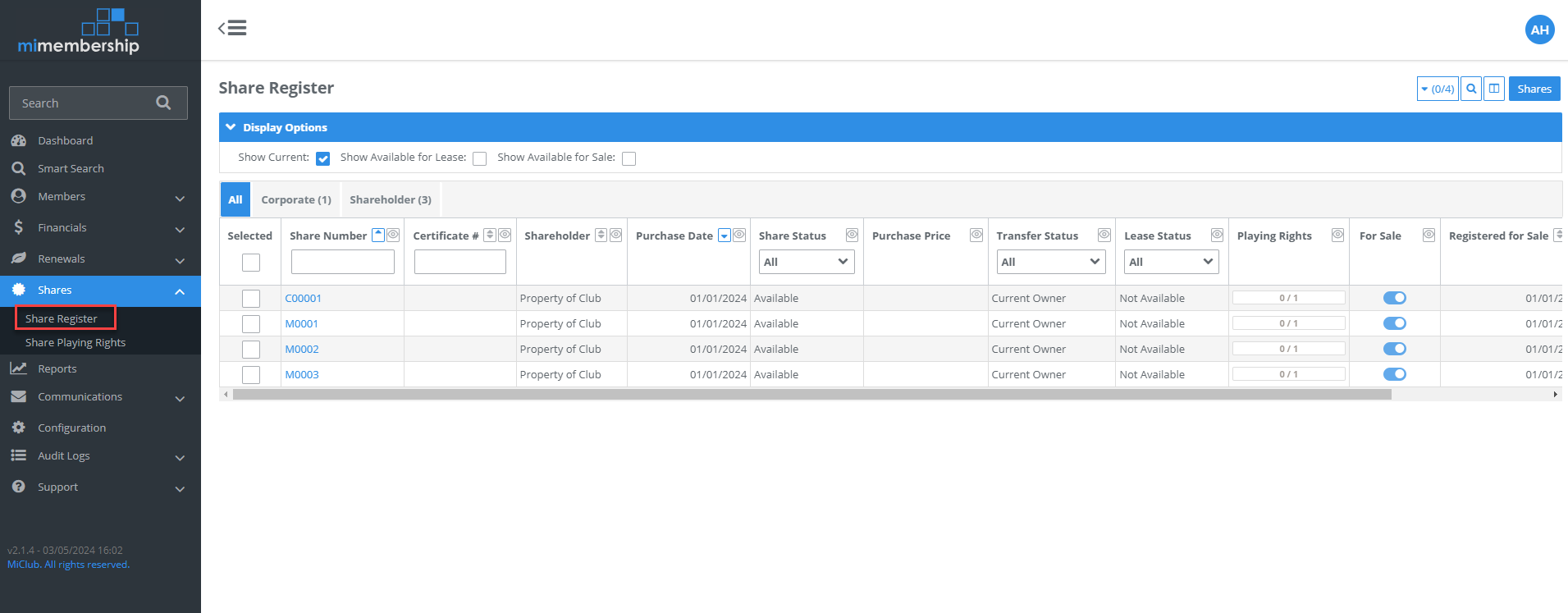Hide the Playing Rights column eye icon
1568x613 pixels.
pyautogui.click(x=1337, y=235)
